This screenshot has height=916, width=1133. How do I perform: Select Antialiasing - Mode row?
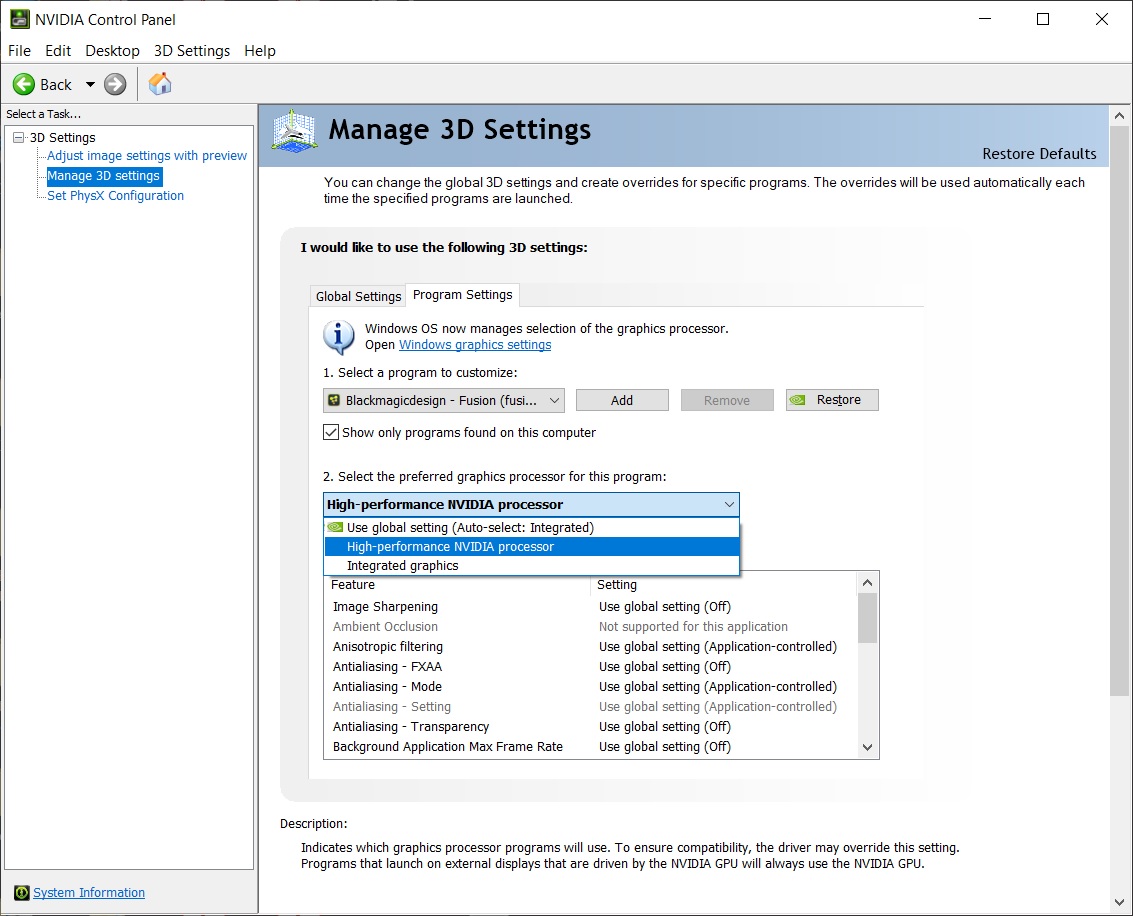590,686
